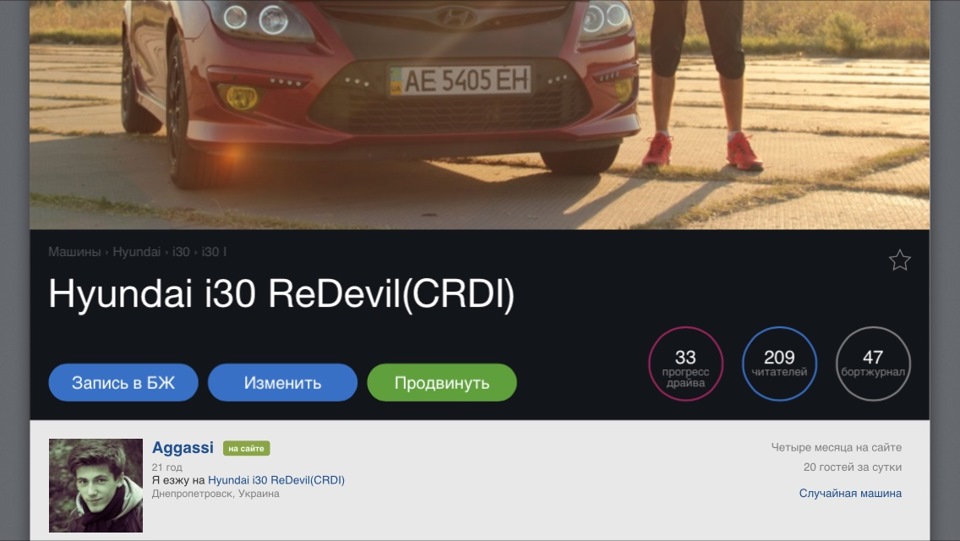Viewport: 960px width, 541px height.
Task: Click the green Продвинуть button
Action: 441,382
